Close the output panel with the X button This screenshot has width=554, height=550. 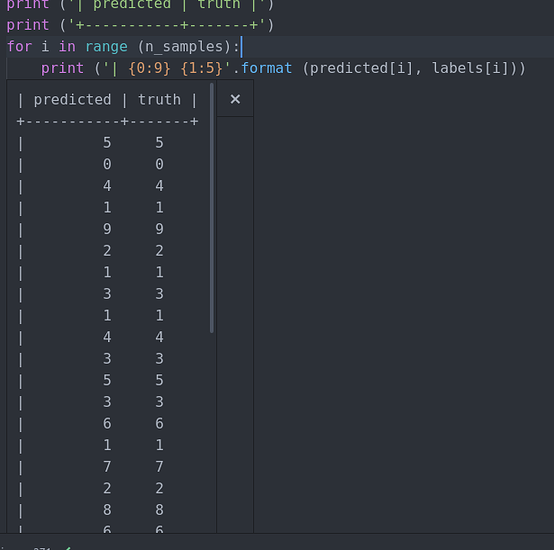235,99
